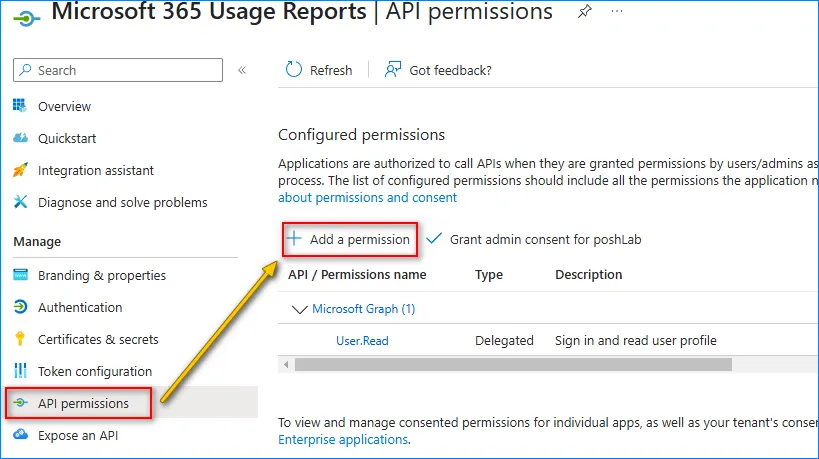Refresh the permissions list
The width and height of the screenshot is (819, 459).
pyautogui.click(x=319, y=70)
